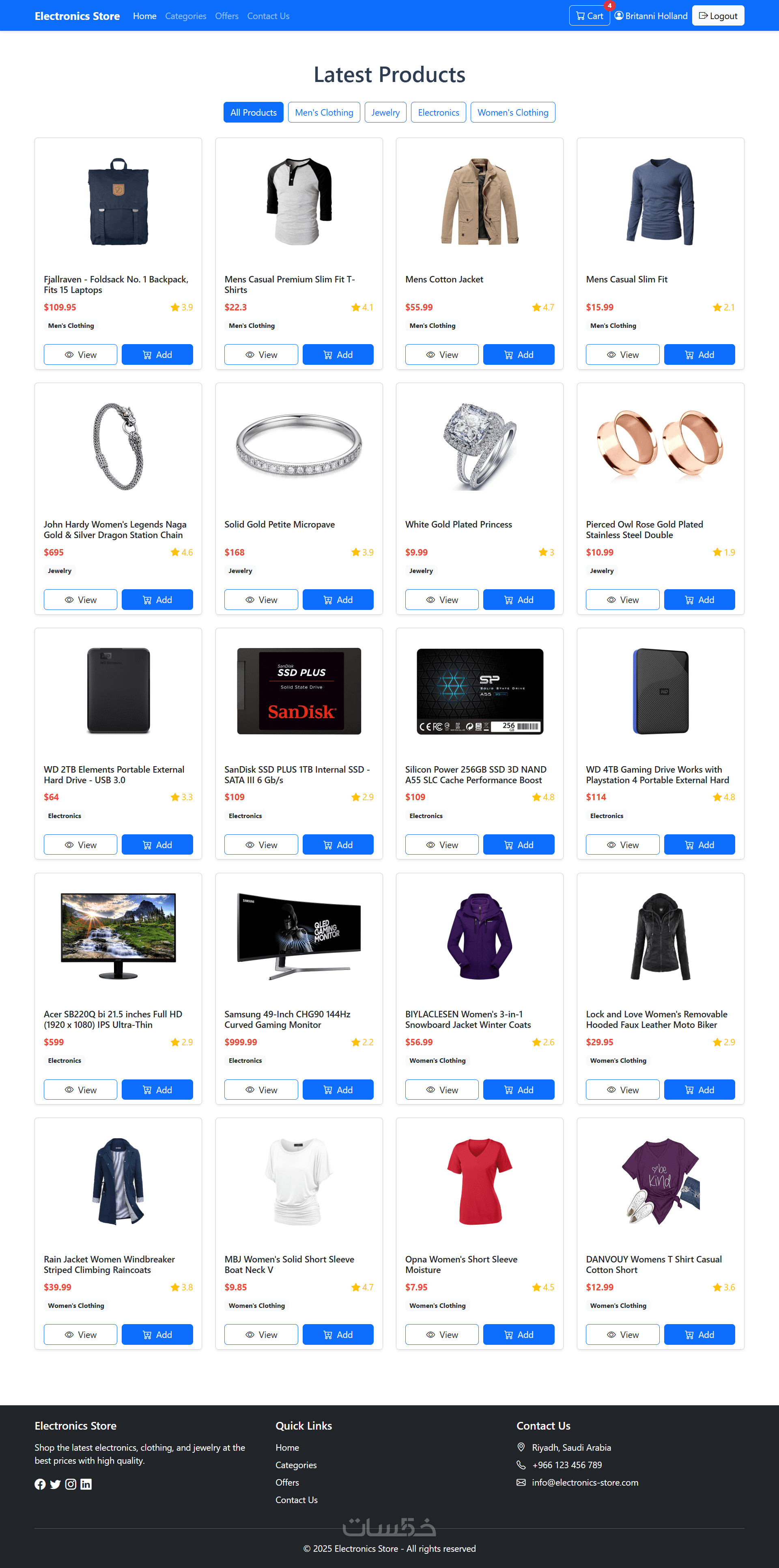Open the shopping Cart in navbar
779x1568 pixels.
pyautogui.click(x=589, y=16)
